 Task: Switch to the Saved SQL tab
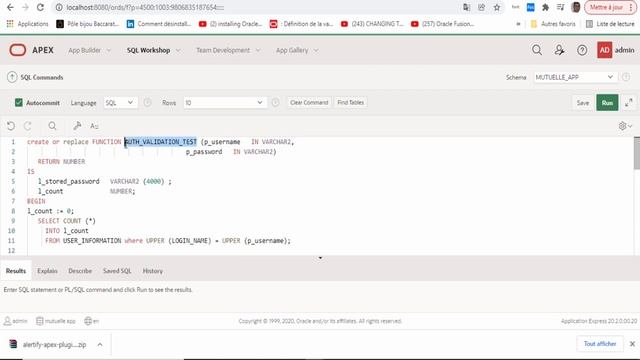[117, 271]
